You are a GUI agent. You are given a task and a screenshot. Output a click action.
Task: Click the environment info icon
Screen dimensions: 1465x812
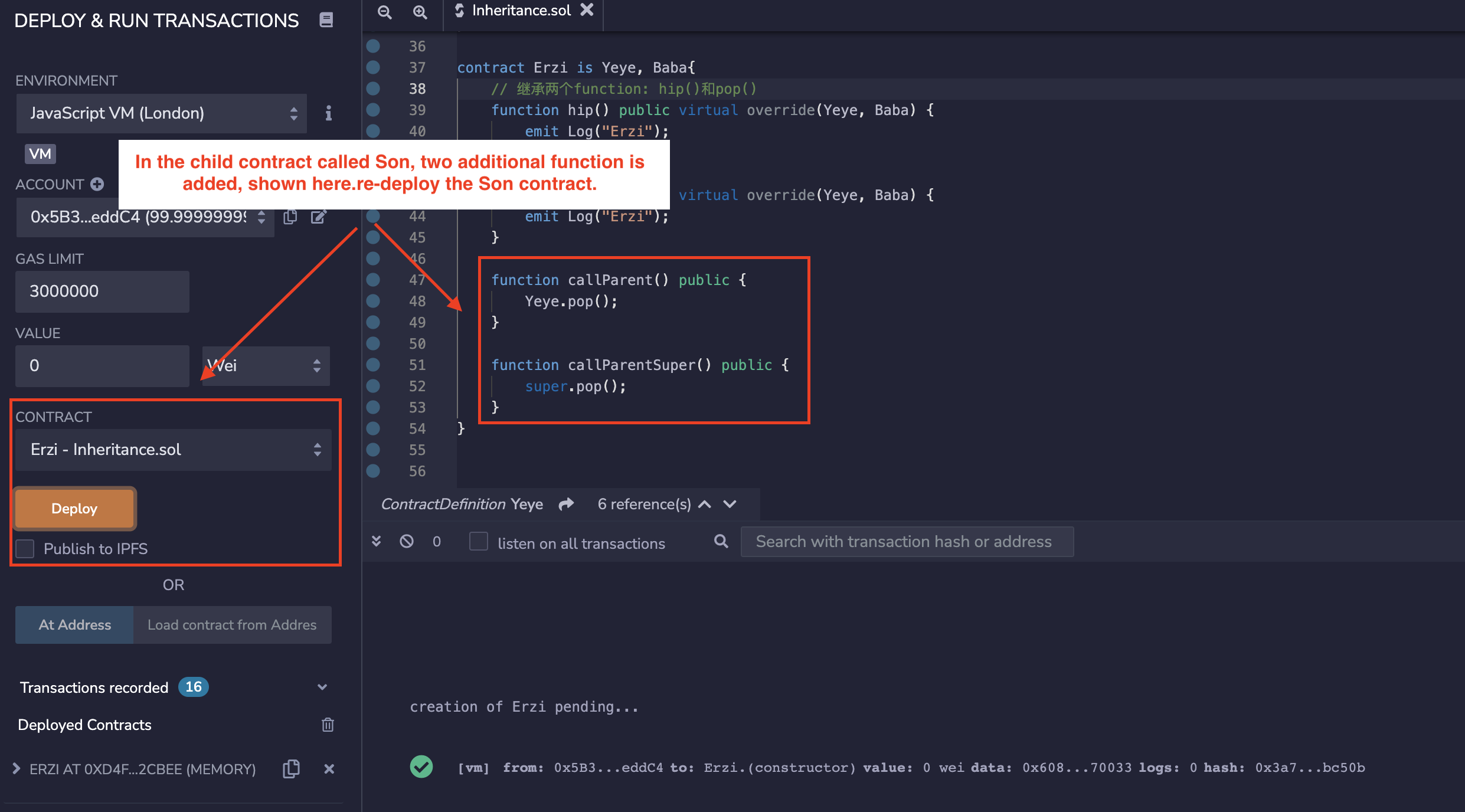[x=329, y=113]
